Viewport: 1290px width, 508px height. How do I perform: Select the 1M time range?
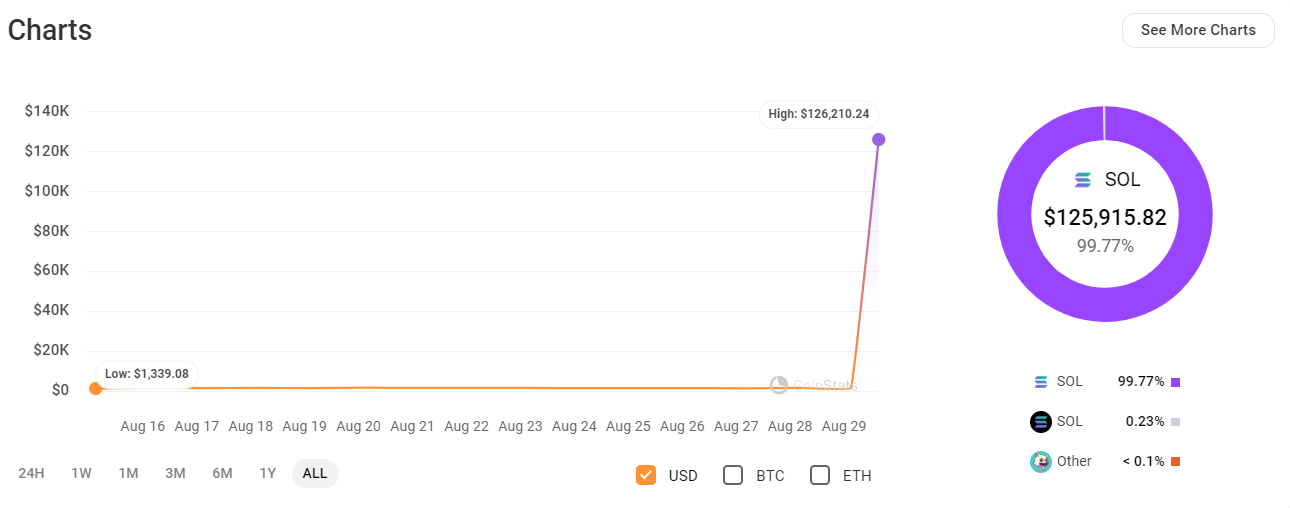tap(128, 474)
